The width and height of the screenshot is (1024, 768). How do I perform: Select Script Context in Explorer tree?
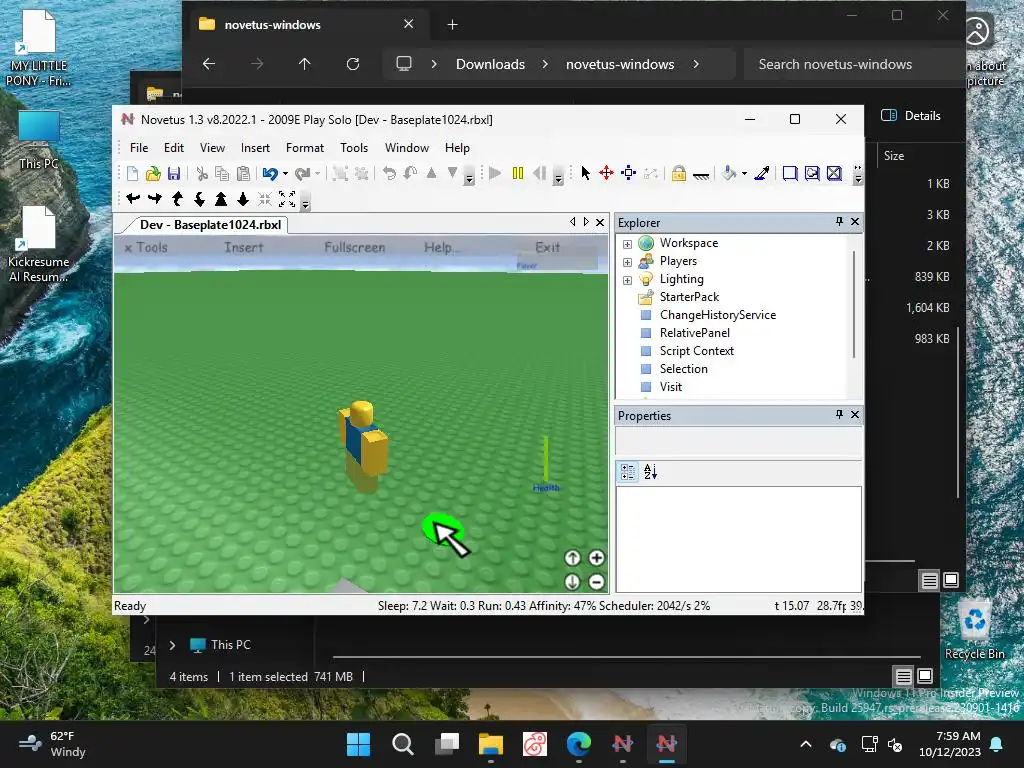[x=696, y=351]
